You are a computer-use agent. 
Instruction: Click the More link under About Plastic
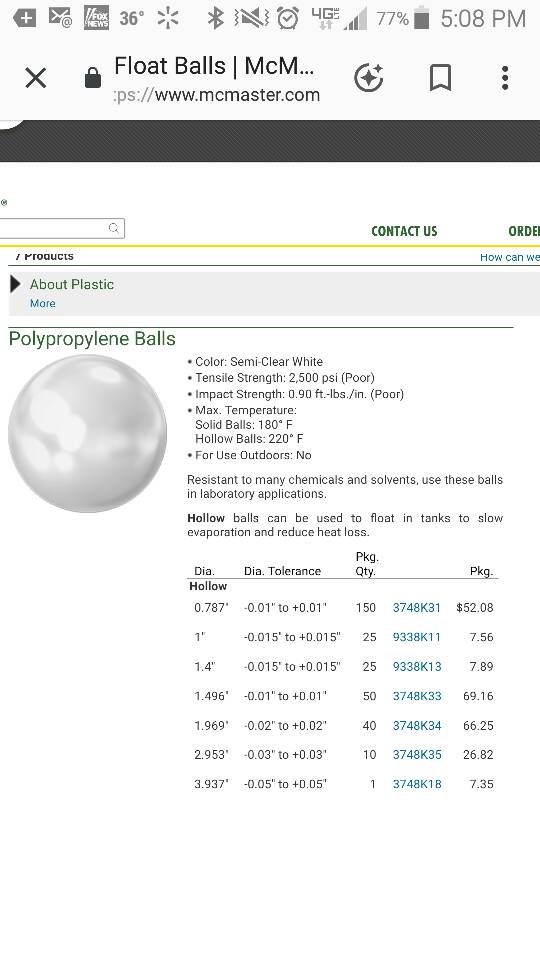click(x=43, y=303)
